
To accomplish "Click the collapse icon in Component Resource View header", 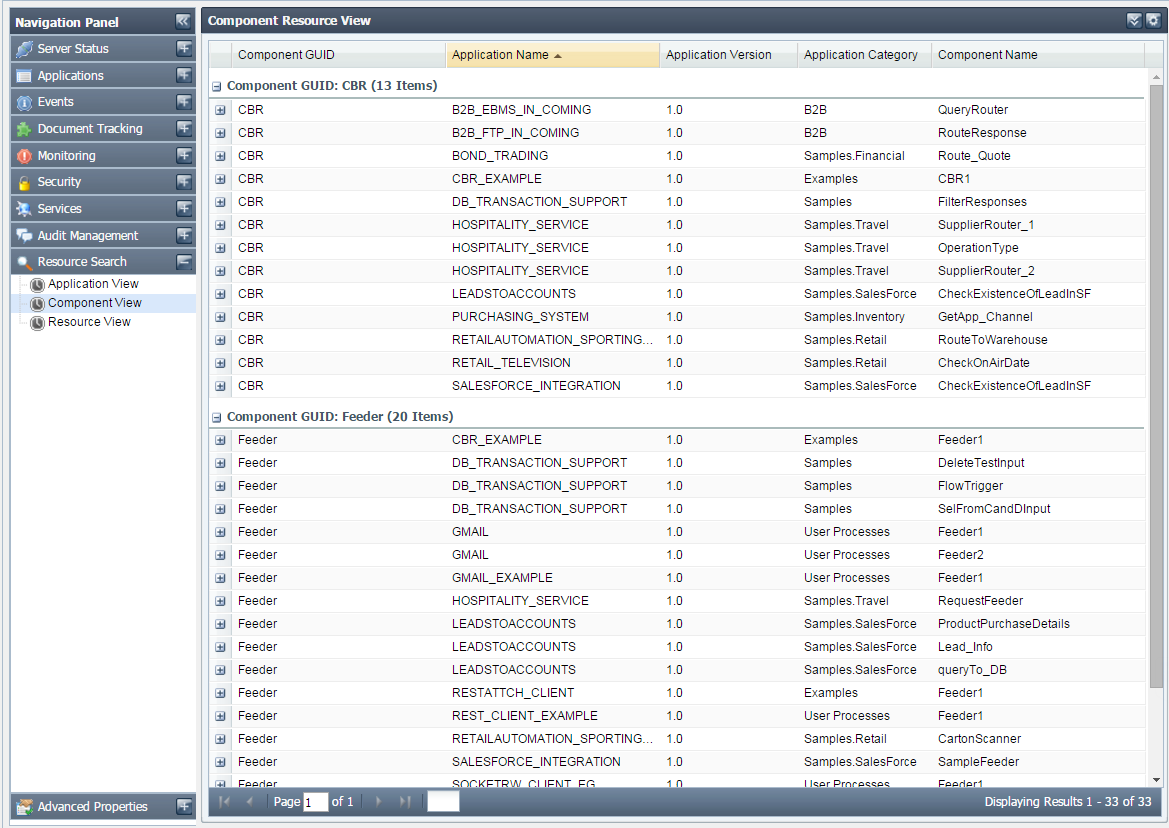I will point(1134,21).
